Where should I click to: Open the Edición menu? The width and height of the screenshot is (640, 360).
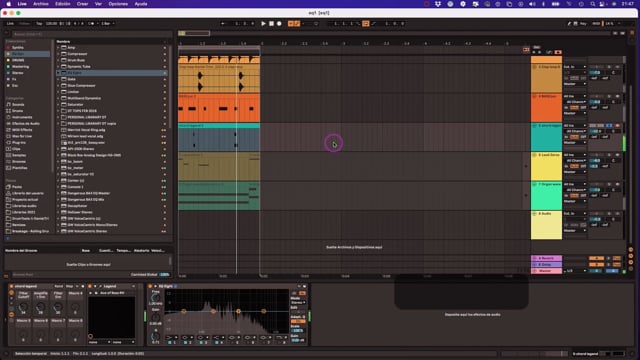62,4
